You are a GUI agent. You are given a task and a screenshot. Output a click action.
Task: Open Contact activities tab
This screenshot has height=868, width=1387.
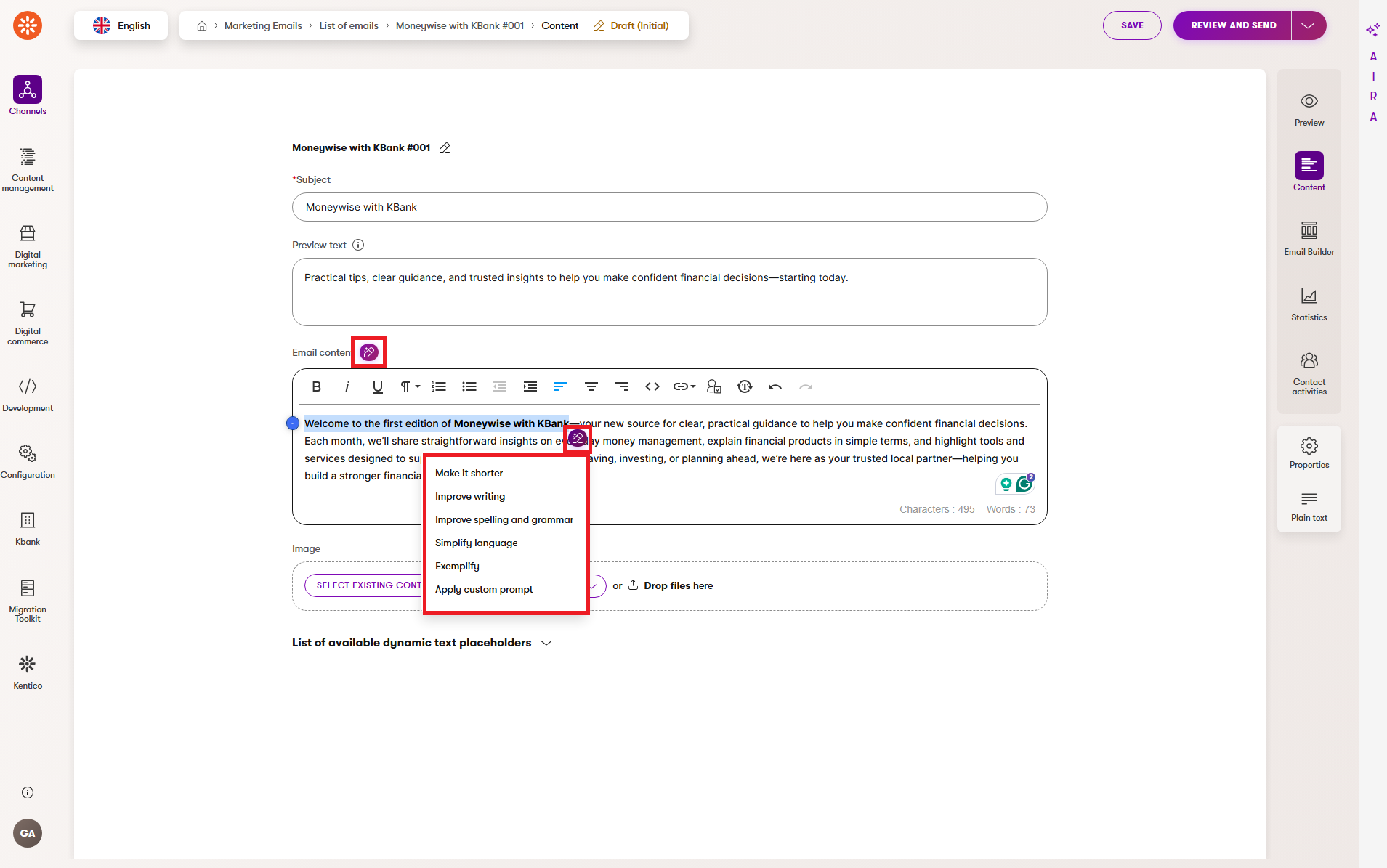click(x=1309, y=373)
